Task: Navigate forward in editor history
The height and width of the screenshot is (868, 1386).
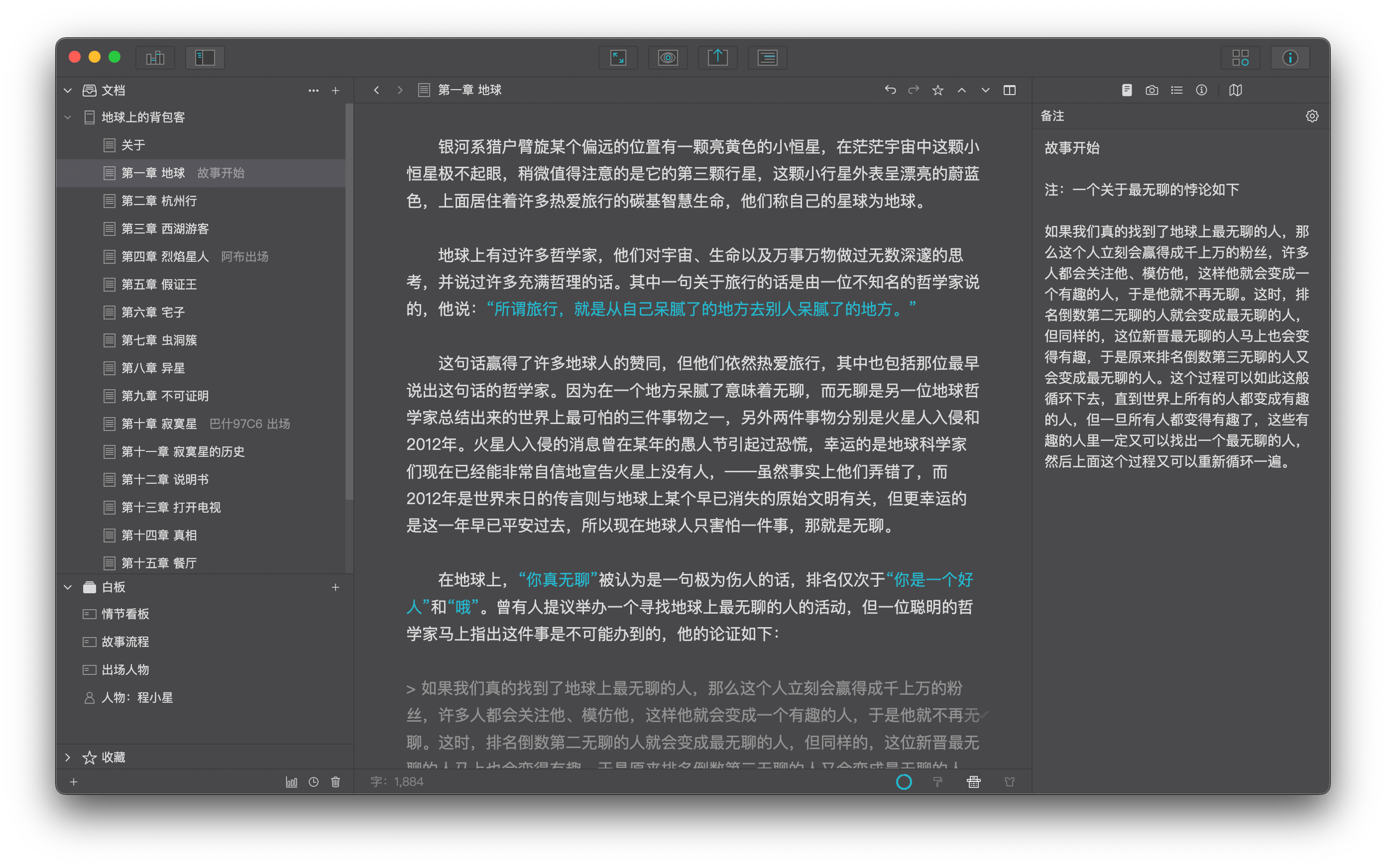Action: coord(400,90)
